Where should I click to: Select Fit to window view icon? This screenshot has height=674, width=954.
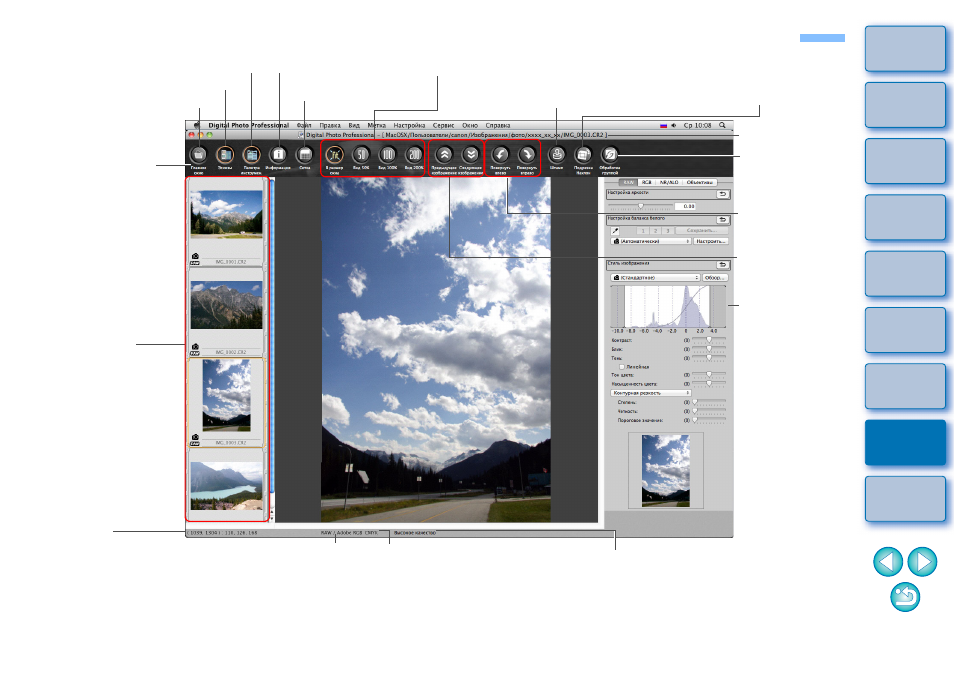tap(335, 155)
